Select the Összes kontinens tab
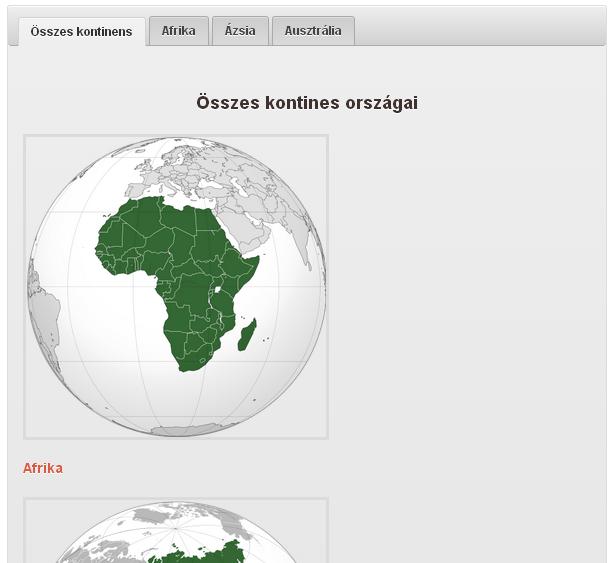Screen dimensions: 610x563 (x=82, y=32)
